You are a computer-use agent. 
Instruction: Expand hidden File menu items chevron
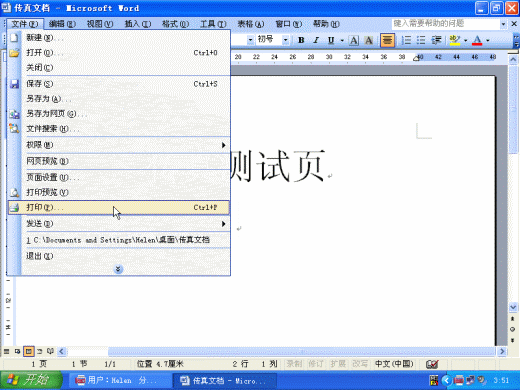point(118,269)
